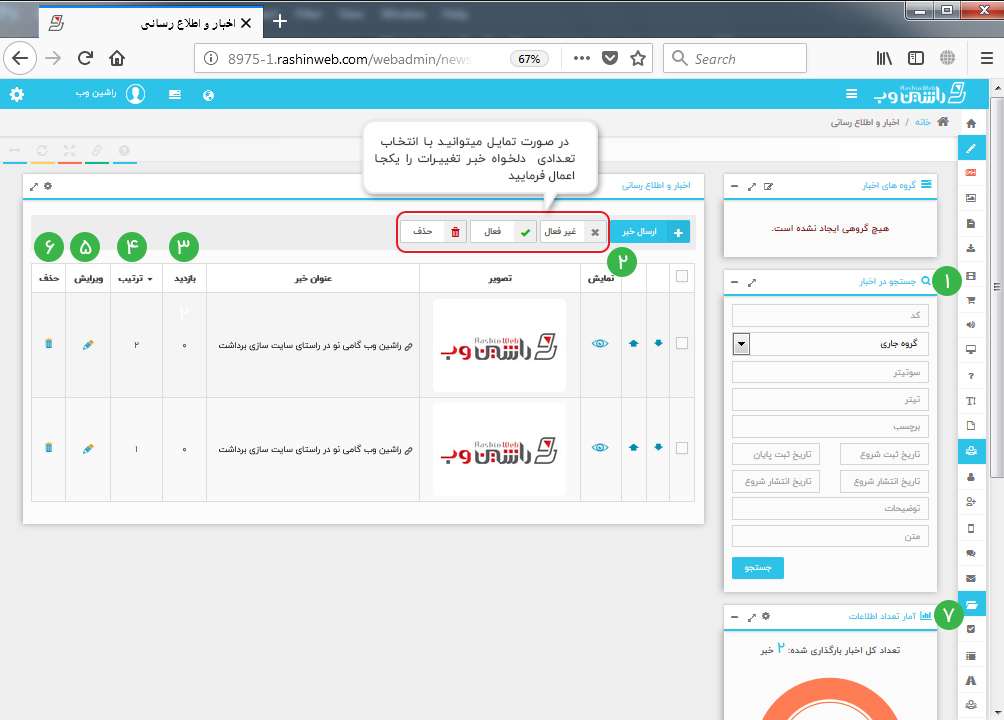
Task: Click the راشین وب user avatar icon
Action: point(135,94)
